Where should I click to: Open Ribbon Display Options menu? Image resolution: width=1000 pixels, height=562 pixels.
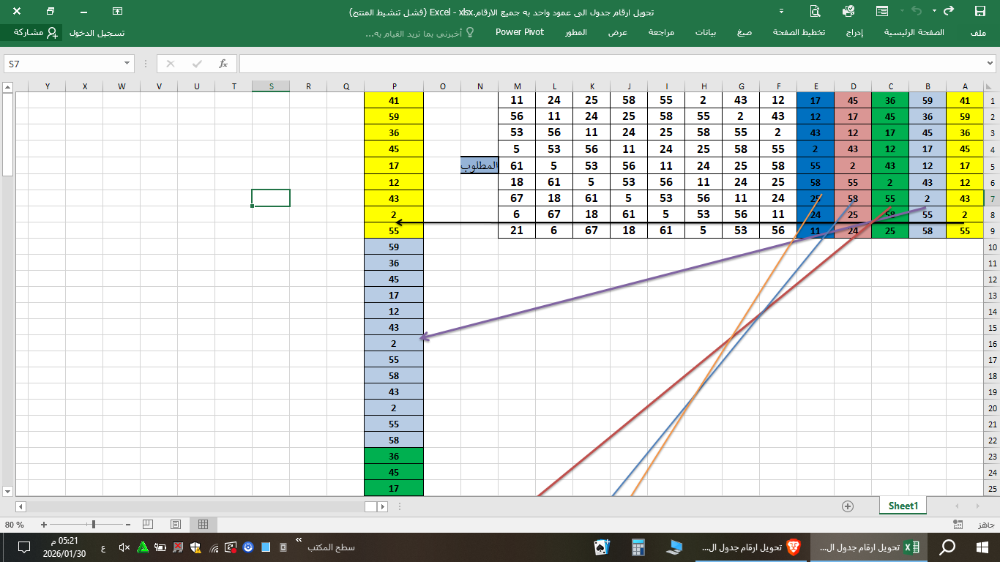(117, 12)
